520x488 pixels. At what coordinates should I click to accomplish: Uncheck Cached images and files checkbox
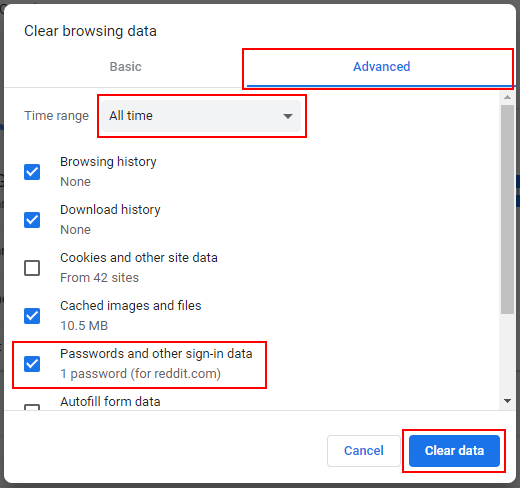32,316
